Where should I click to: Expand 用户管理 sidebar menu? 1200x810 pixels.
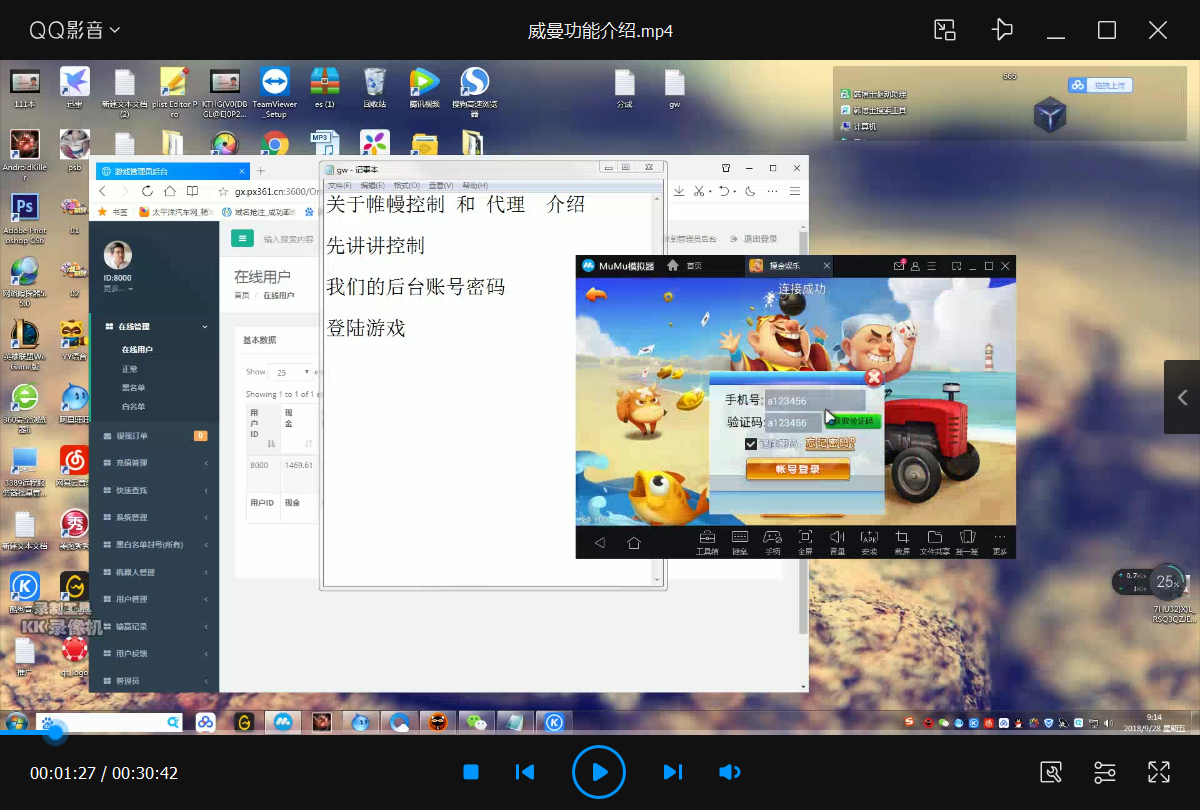pos(154,599)
